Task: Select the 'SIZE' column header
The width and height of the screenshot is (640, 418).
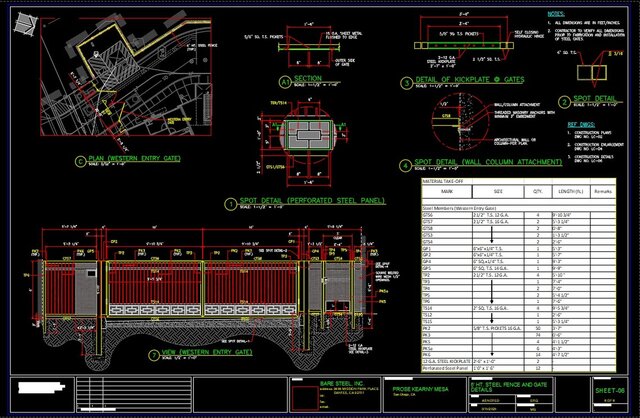Action: click(x=498, y=189)
